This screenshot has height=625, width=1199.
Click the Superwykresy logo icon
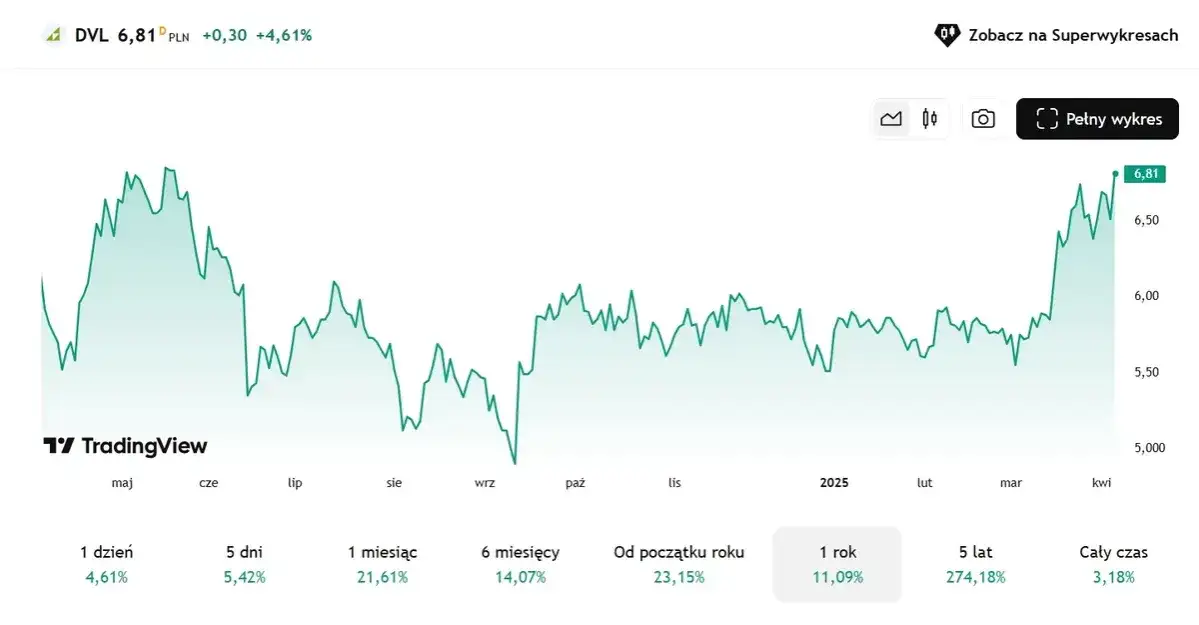tap(946, 35)
